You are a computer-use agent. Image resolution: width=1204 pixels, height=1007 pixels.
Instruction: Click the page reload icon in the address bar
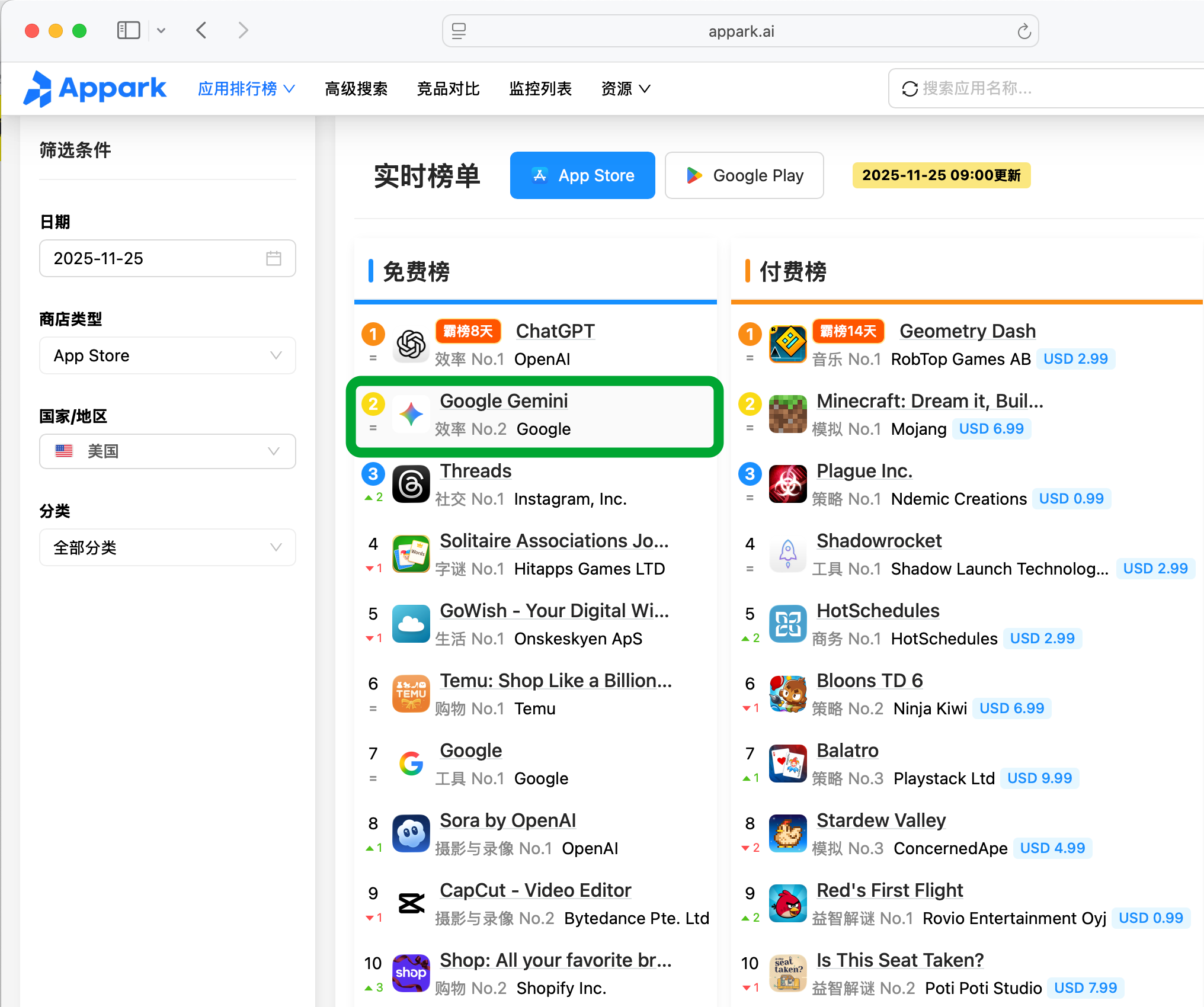1024,31
